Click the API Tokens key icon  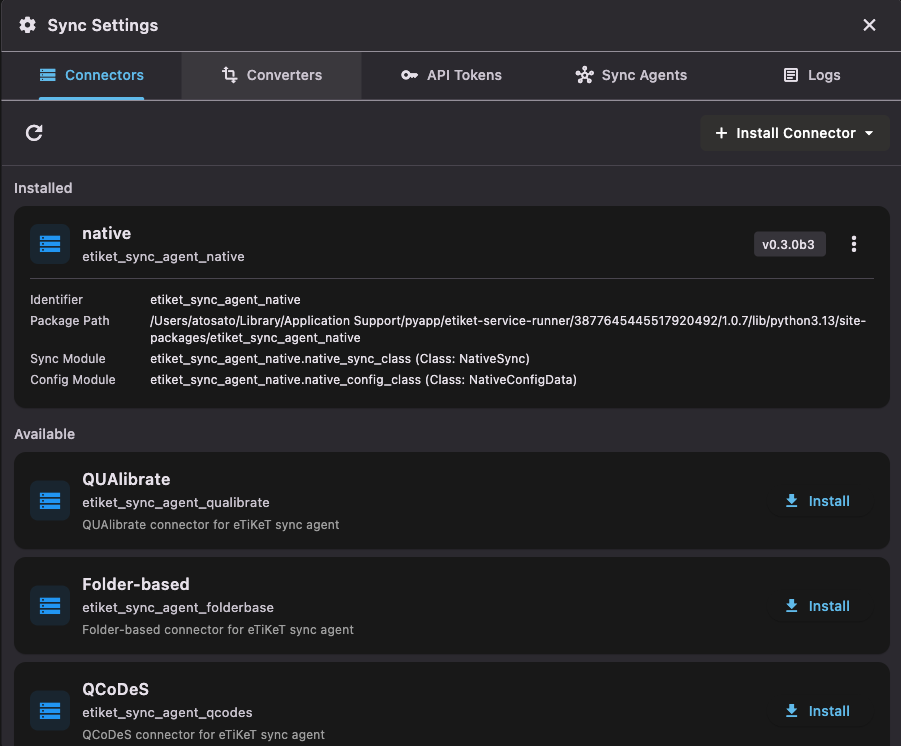pyautogui.click(x=409, y=75)
